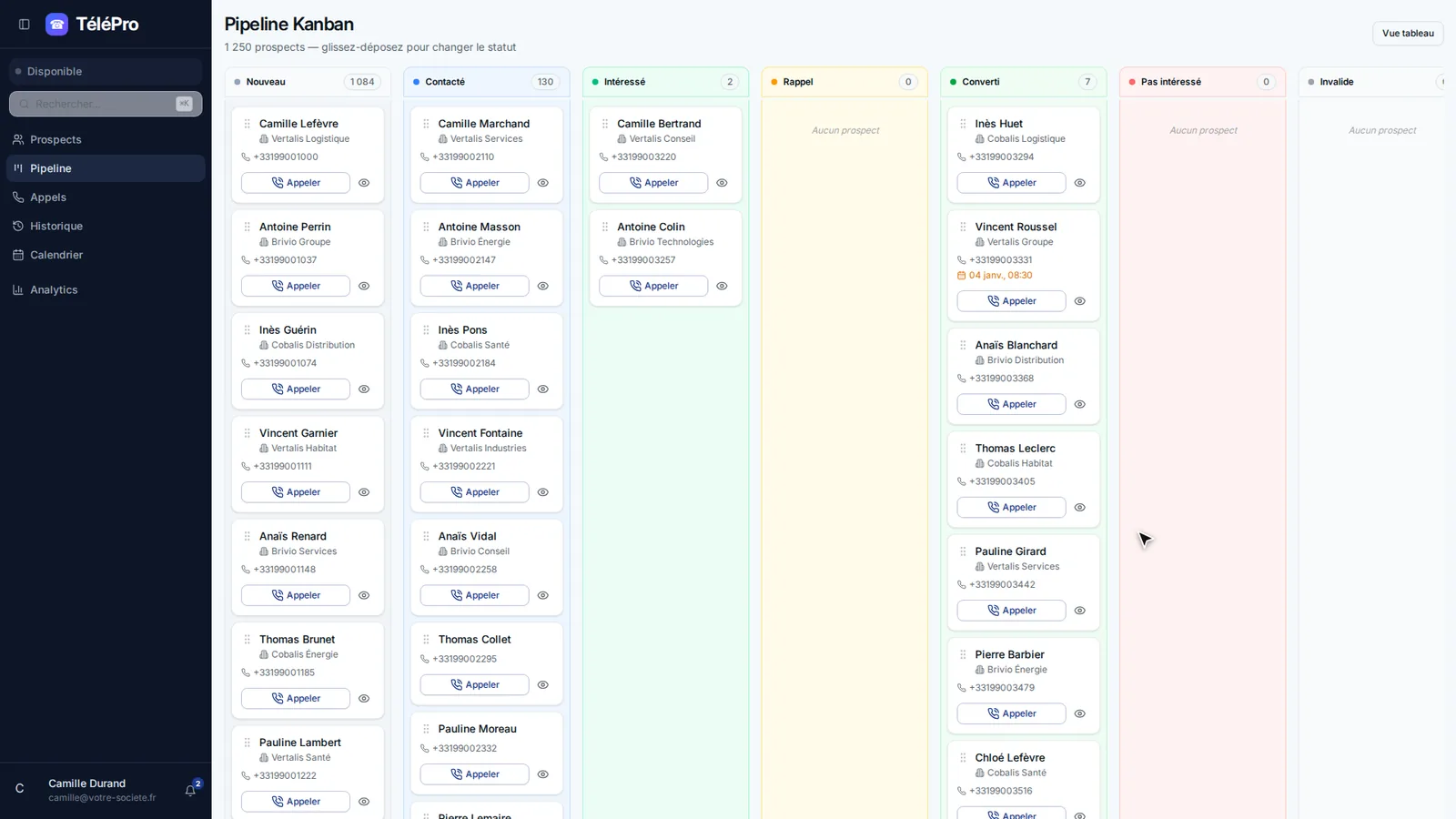View details eye icon for Camille Lefèvre
1456x819 pixels.
(364, 183)
